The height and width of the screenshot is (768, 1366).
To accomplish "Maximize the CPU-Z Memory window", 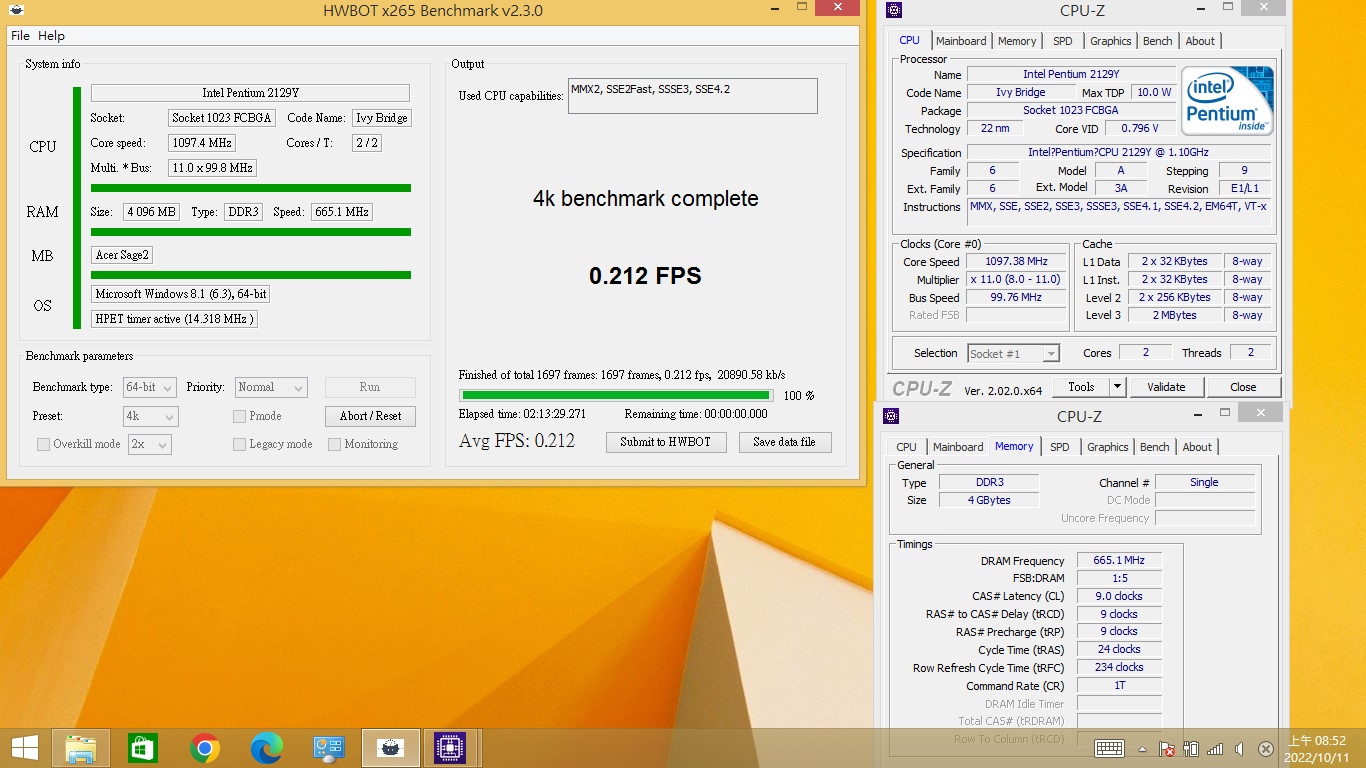I will [x=1224, y=412].
